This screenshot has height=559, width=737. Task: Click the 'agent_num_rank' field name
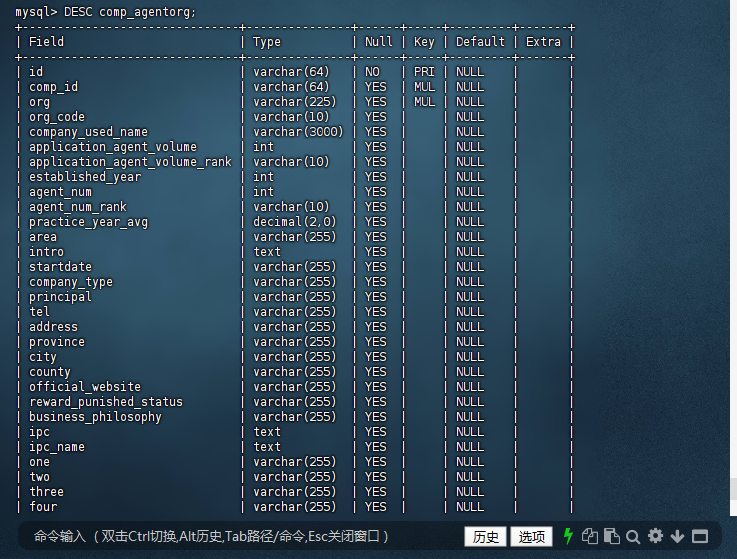coord(78,207)
